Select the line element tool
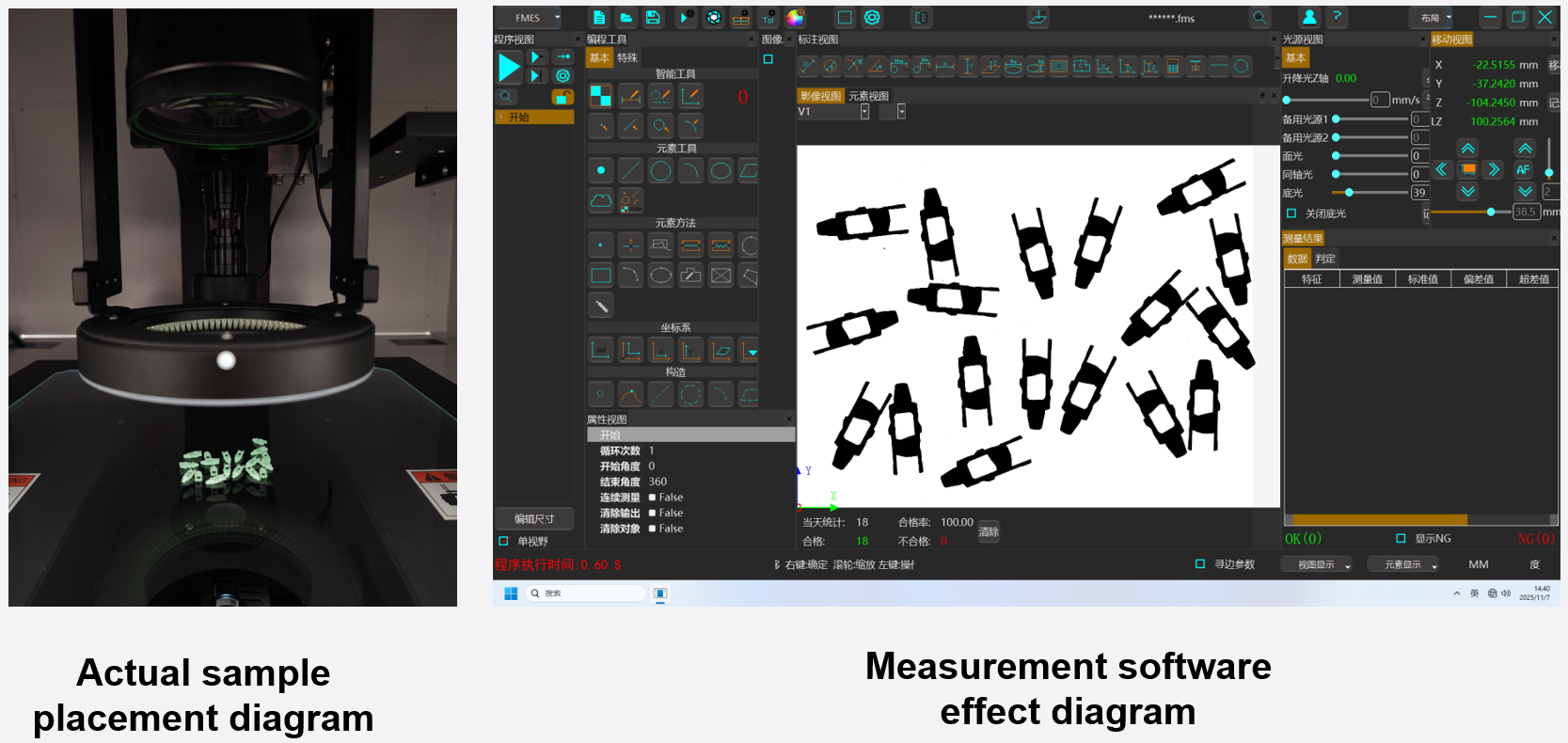This screenshot has width=1568, height=743. click(x=630, y=170)
